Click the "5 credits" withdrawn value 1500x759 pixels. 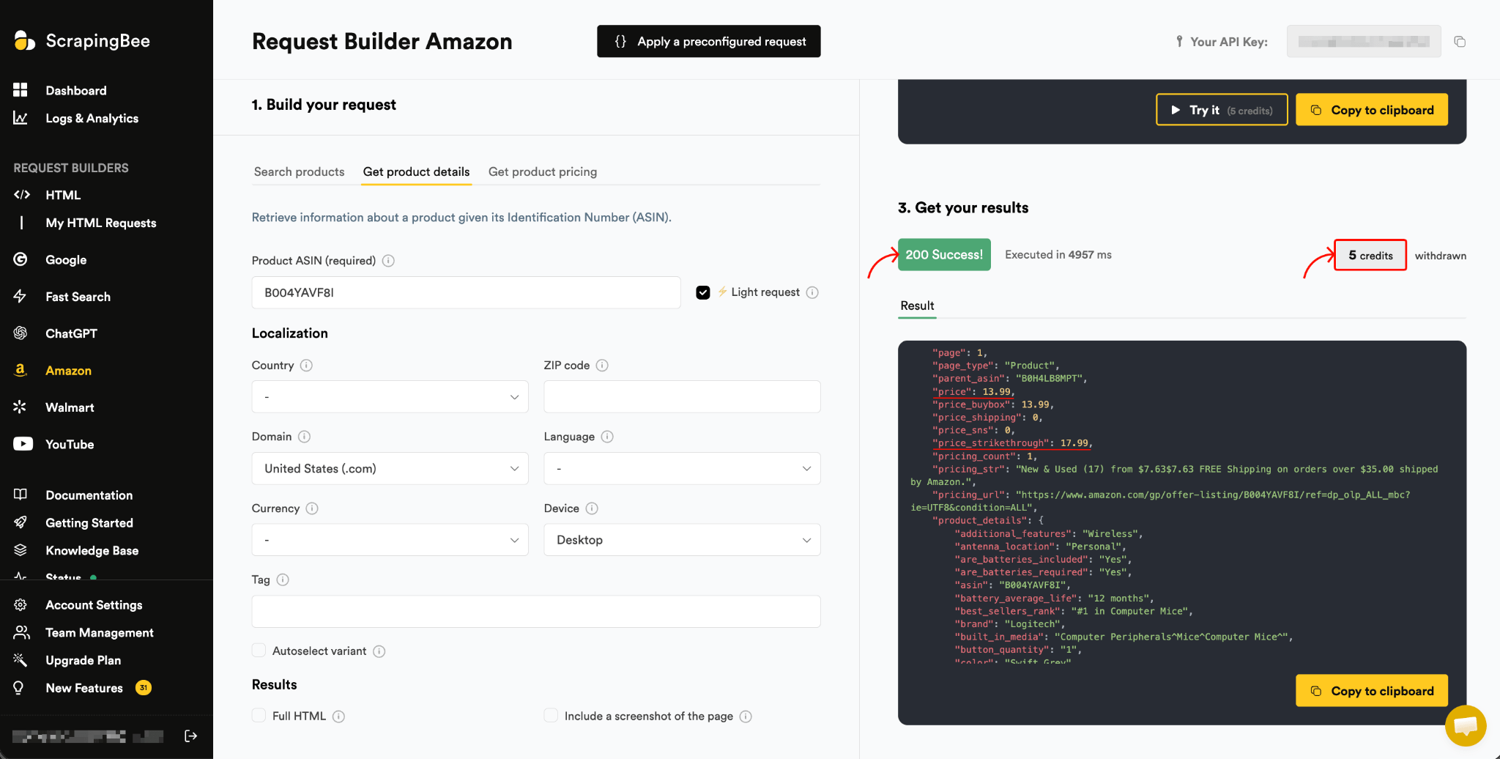1370,256
